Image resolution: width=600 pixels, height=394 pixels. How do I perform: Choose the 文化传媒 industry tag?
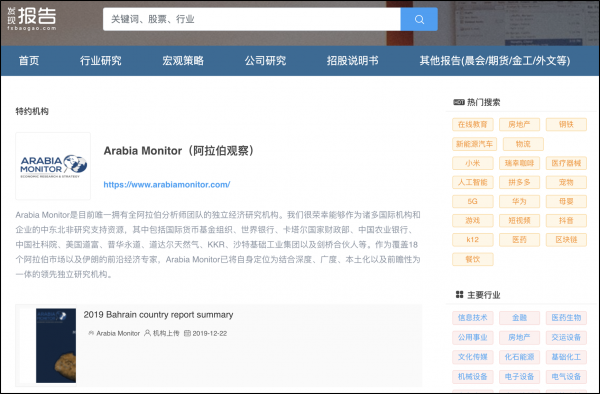[473, 357]
